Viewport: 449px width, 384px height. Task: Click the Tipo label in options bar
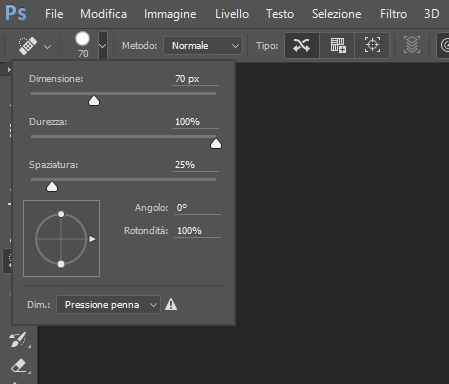click(267, 46)
